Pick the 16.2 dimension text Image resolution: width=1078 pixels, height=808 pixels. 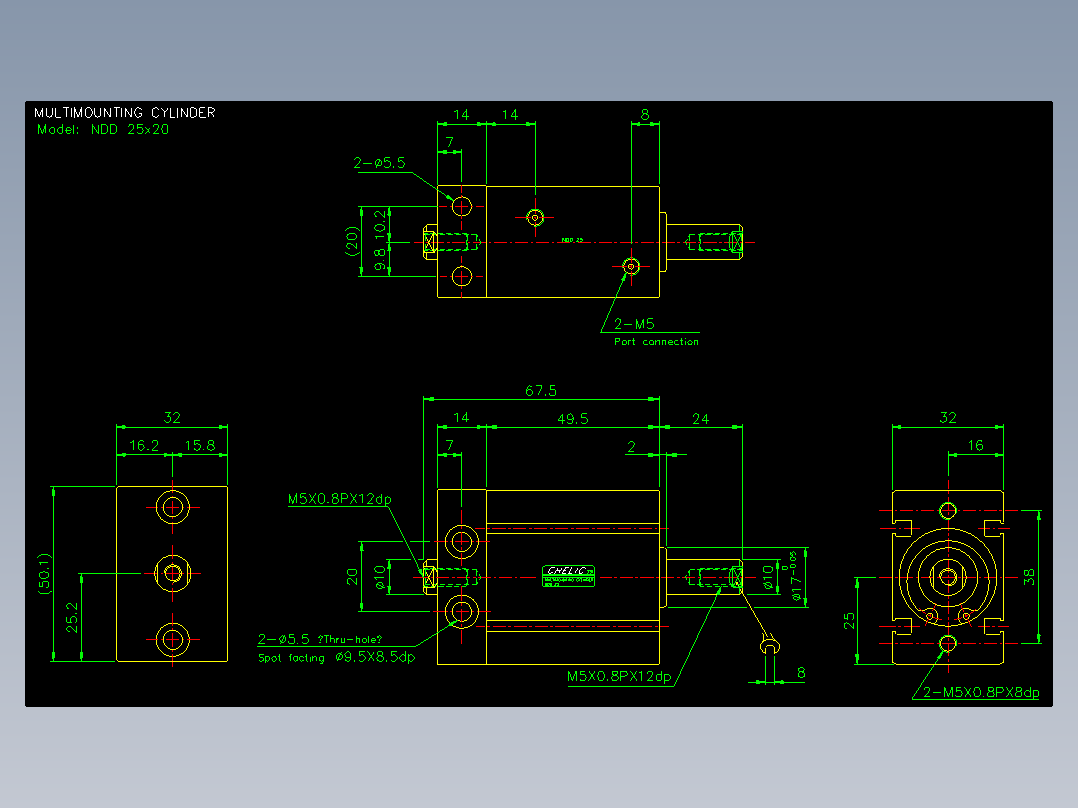tap(144, 446)
